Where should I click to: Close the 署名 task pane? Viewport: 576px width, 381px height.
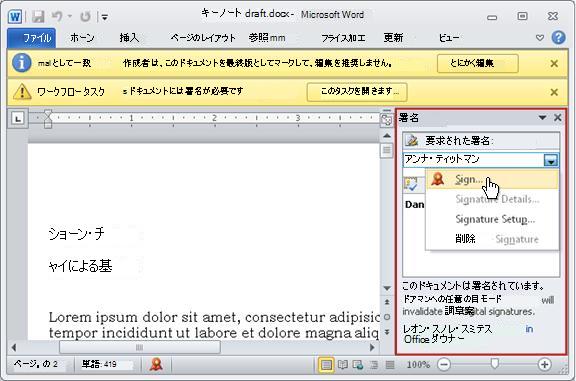[x=558, y=118]
